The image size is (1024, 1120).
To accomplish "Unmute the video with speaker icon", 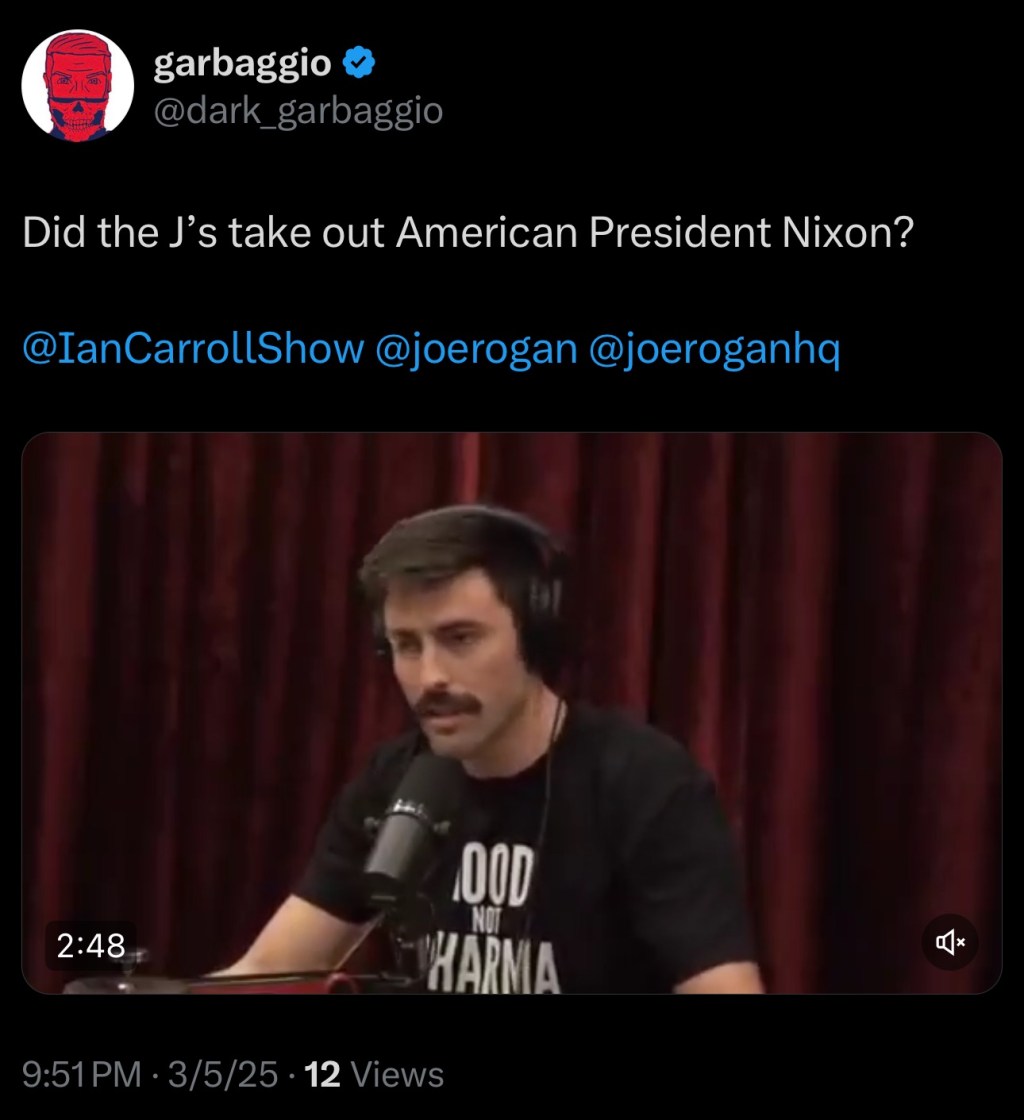I will (949, 942).
